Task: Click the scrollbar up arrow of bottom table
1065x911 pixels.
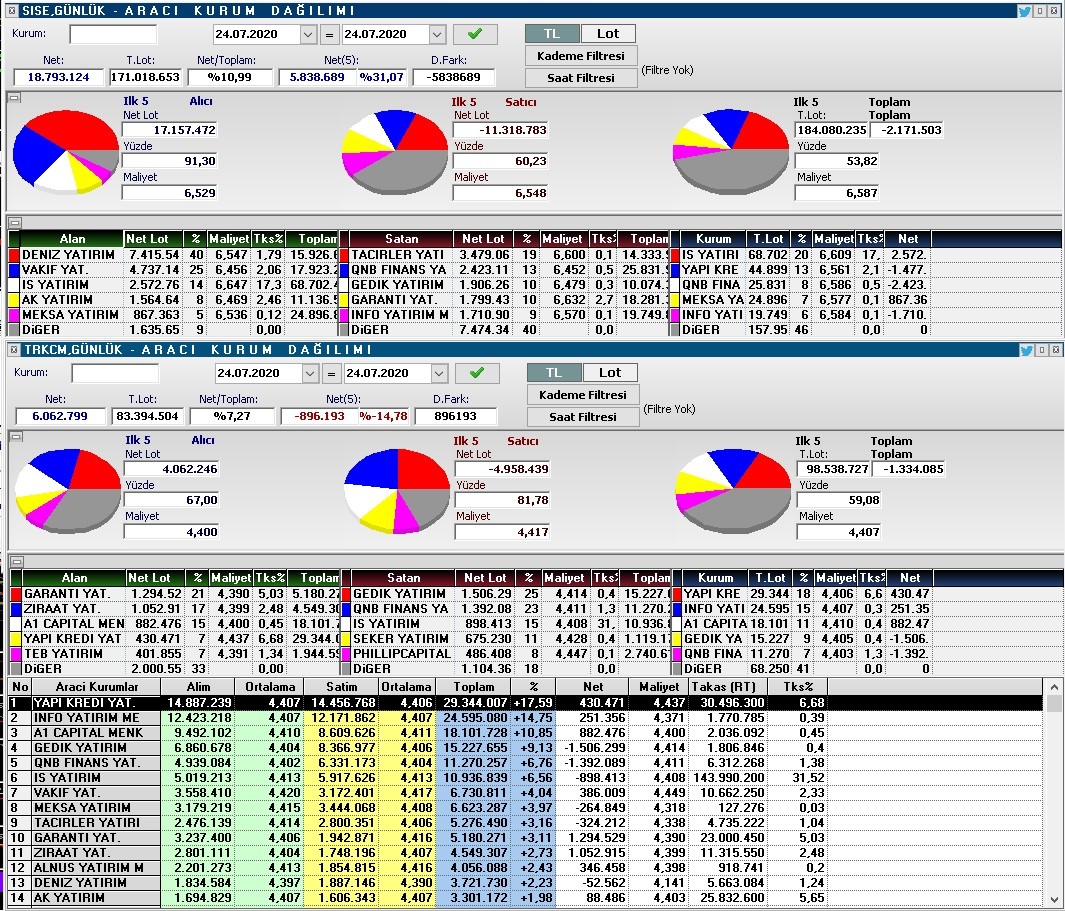Action: click(x=1053, y=687)
